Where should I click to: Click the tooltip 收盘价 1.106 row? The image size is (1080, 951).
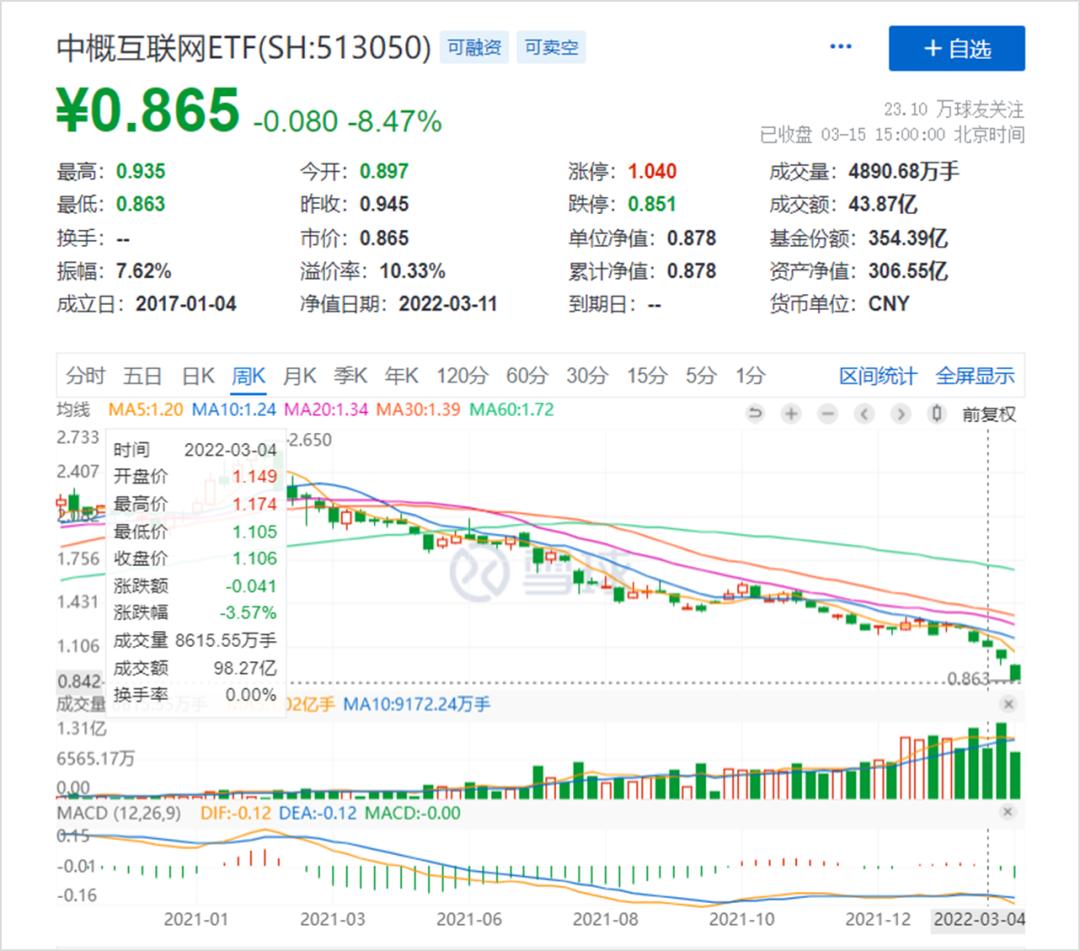195,558
